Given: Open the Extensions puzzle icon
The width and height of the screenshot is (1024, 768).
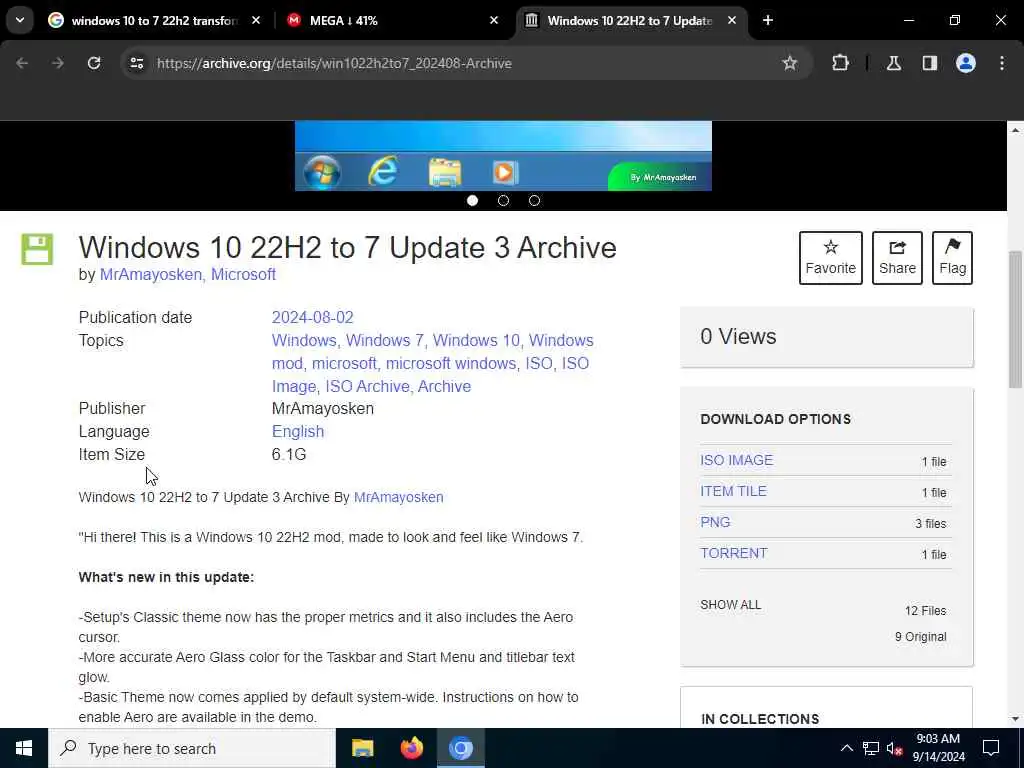Looking at the screenshot, I should (840, 63).
